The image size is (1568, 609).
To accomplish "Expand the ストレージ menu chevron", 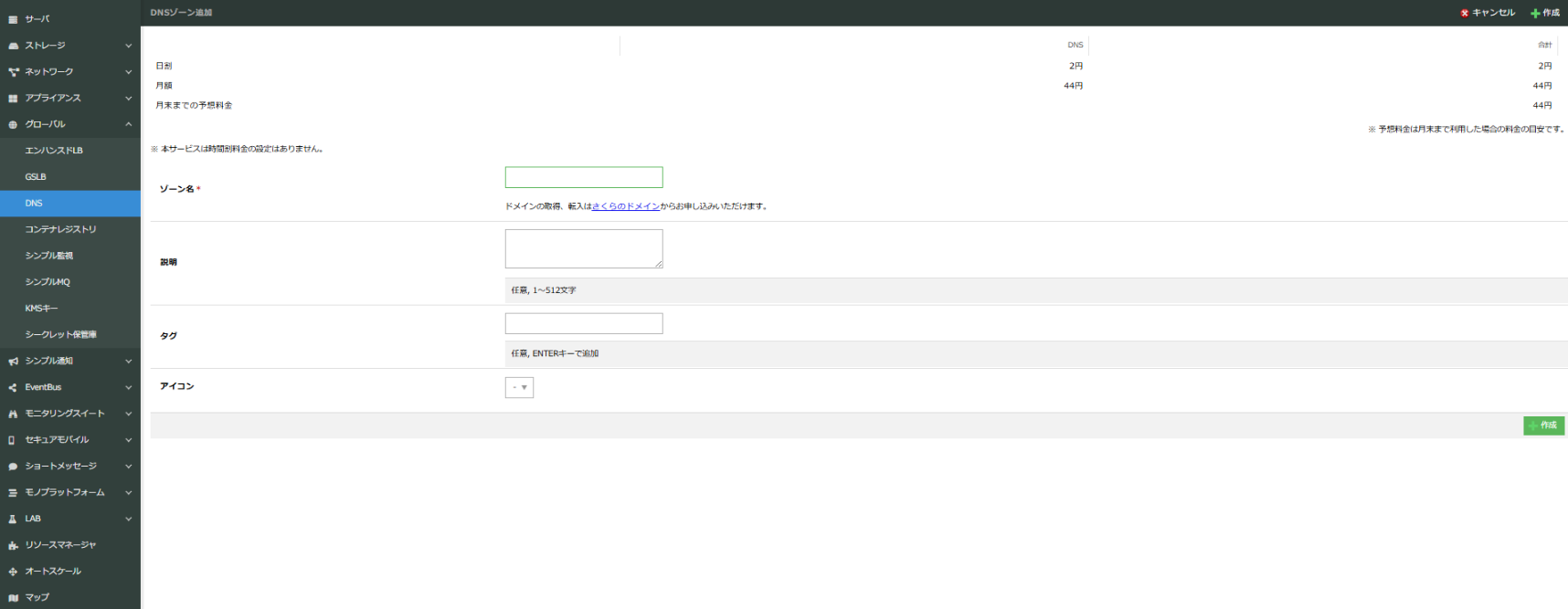I will (128, 46).
